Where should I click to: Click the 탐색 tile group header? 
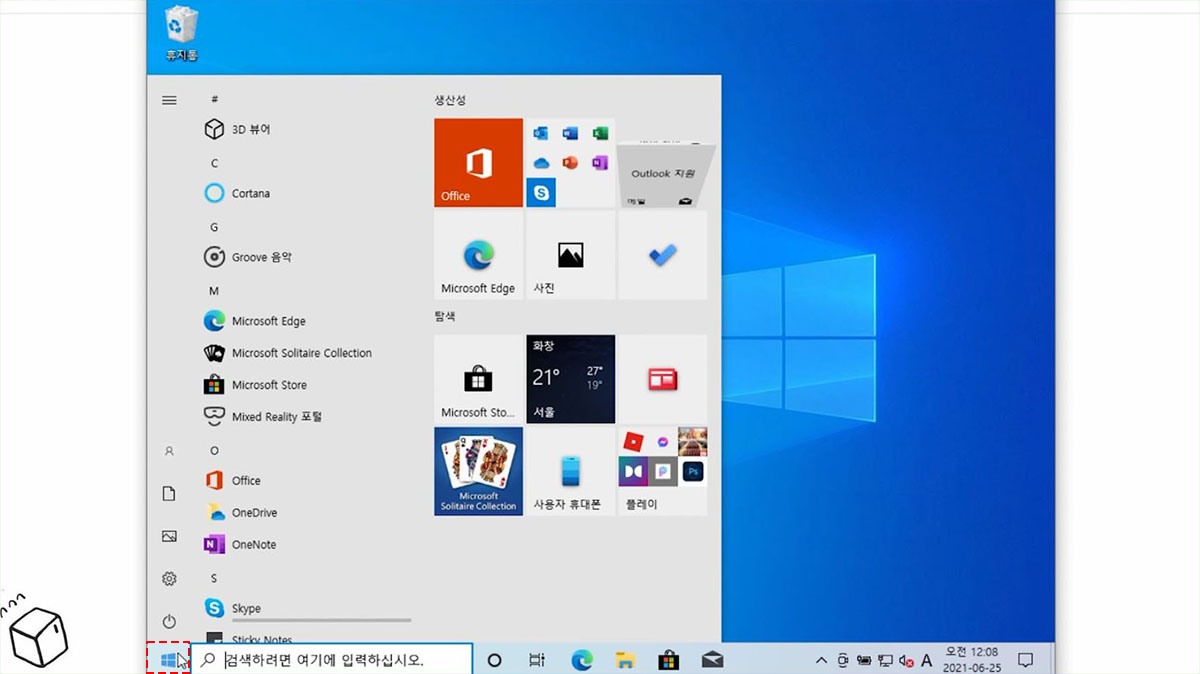[x=444, y=316]
